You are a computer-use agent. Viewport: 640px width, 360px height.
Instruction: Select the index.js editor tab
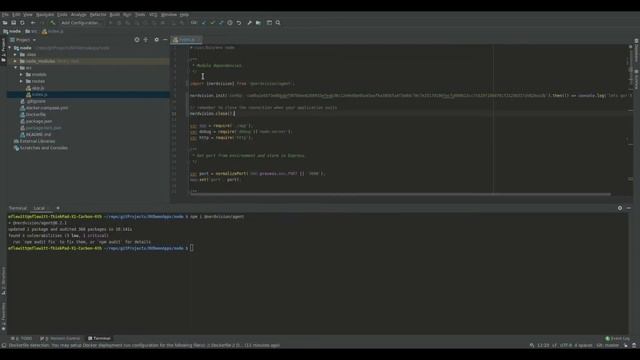187,40
